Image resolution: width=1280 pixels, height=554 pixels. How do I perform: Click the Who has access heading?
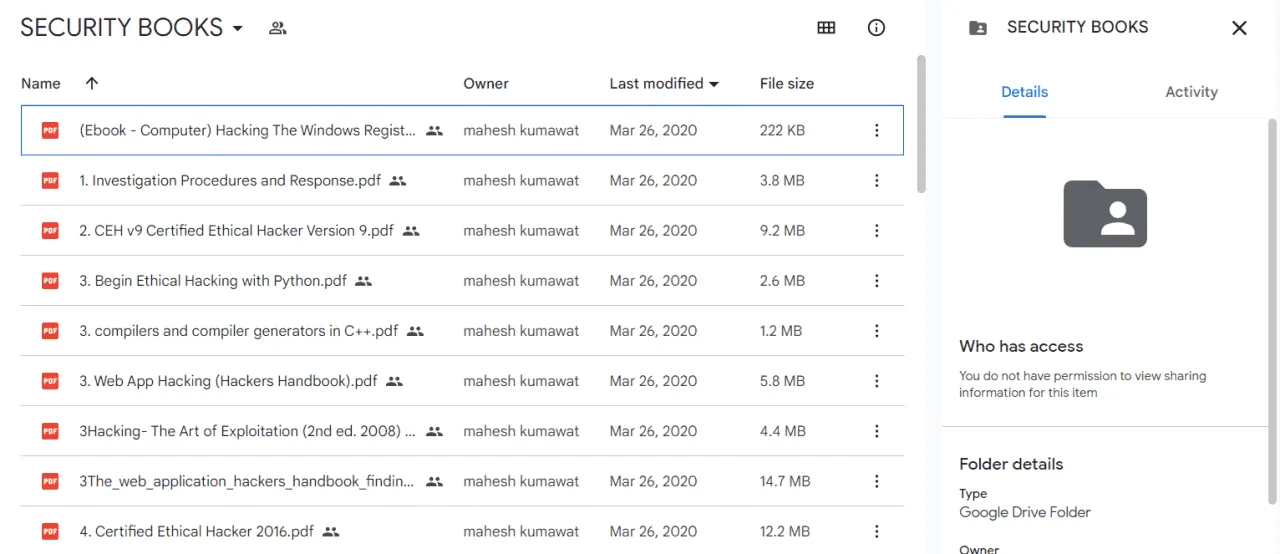coord(1021,346)
